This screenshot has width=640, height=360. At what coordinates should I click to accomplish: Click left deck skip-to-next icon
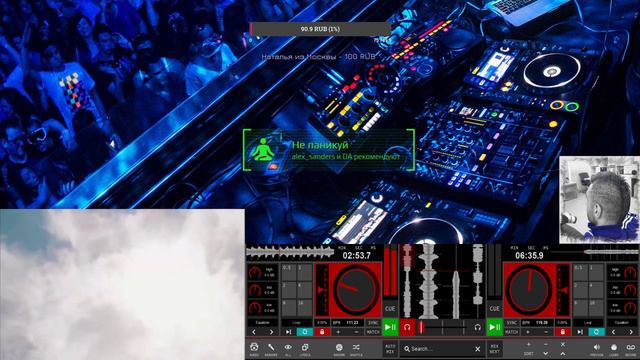(289, 332)
